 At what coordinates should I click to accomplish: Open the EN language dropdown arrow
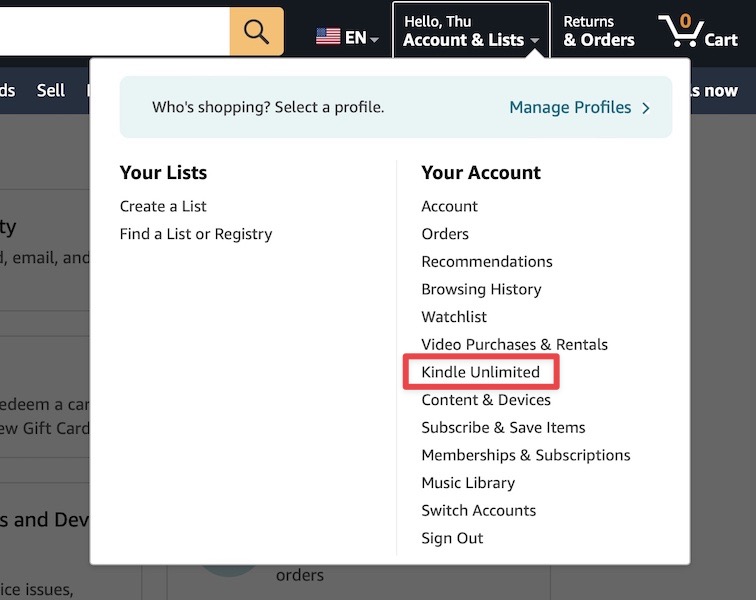[375, 39]
